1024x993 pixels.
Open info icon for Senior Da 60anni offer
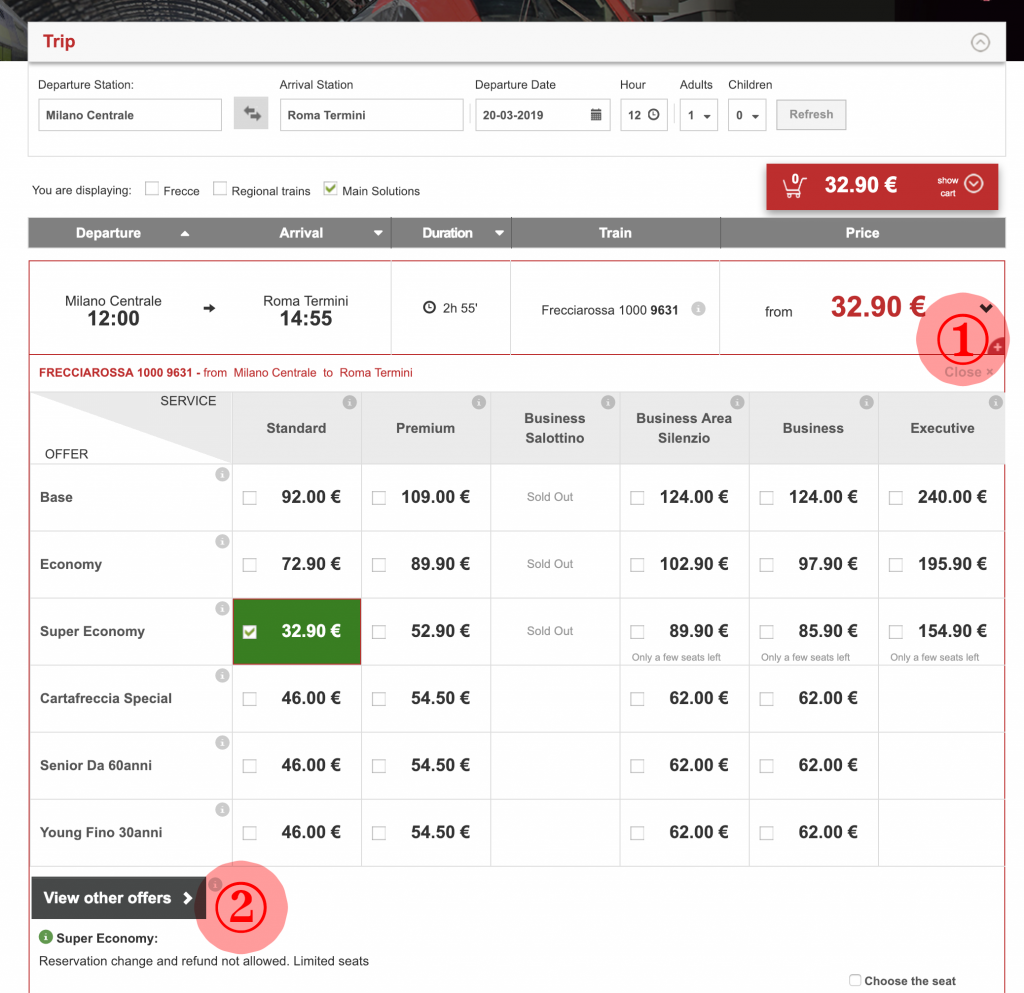(x=222, y=743)
